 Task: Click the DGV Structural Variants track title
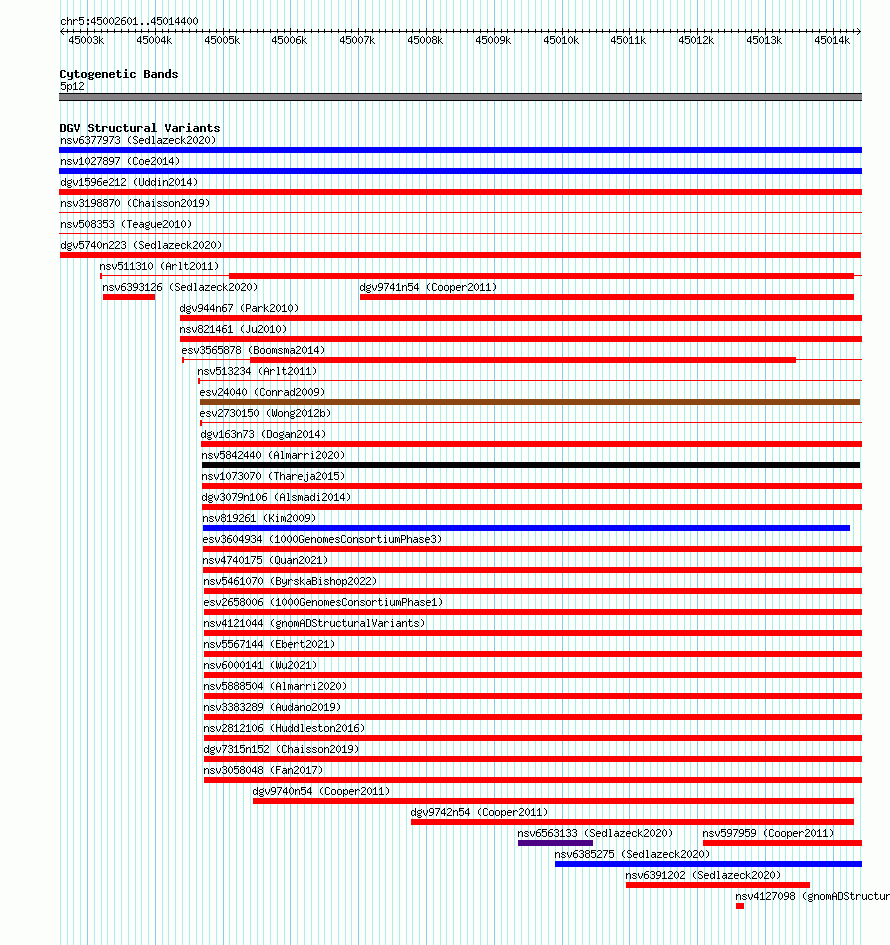140,128
